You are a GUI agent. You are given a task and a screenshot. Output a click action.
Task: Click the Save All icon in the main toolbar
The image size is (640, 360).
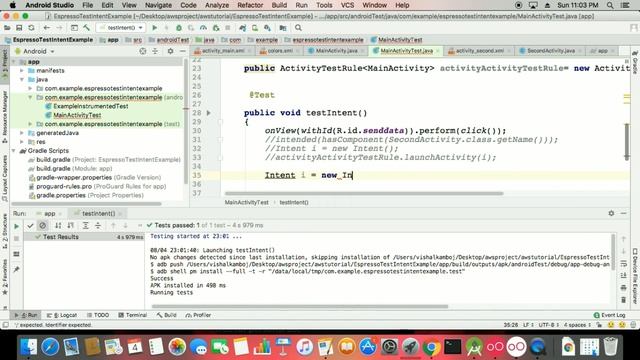point(19,28)
